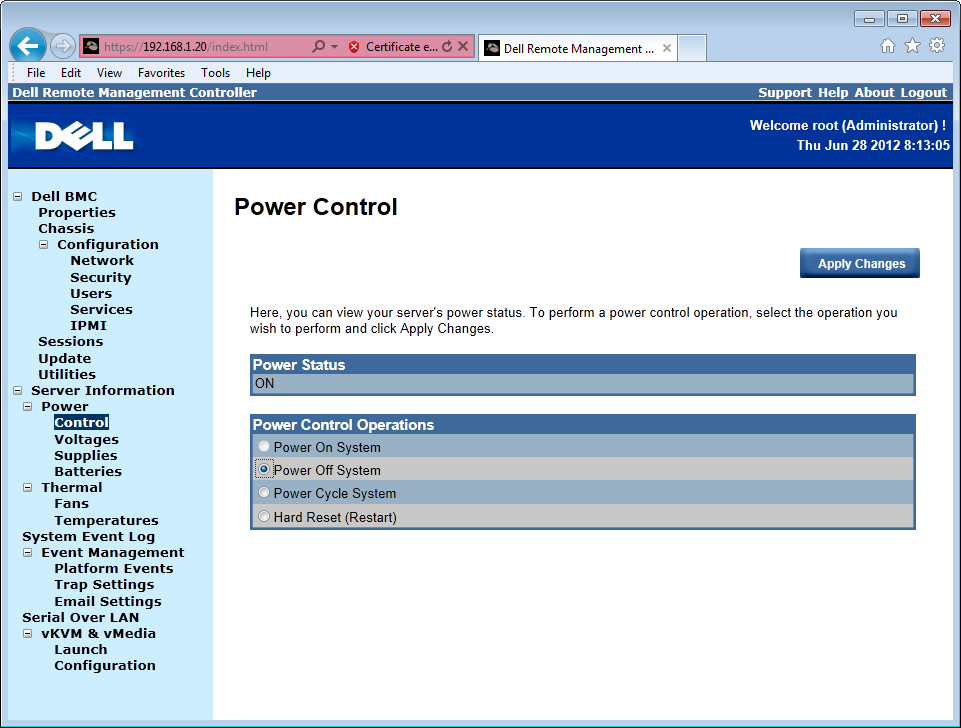Open System Event Log
The height and width of the screenshot is (728, 961).
tap(88, 536)
